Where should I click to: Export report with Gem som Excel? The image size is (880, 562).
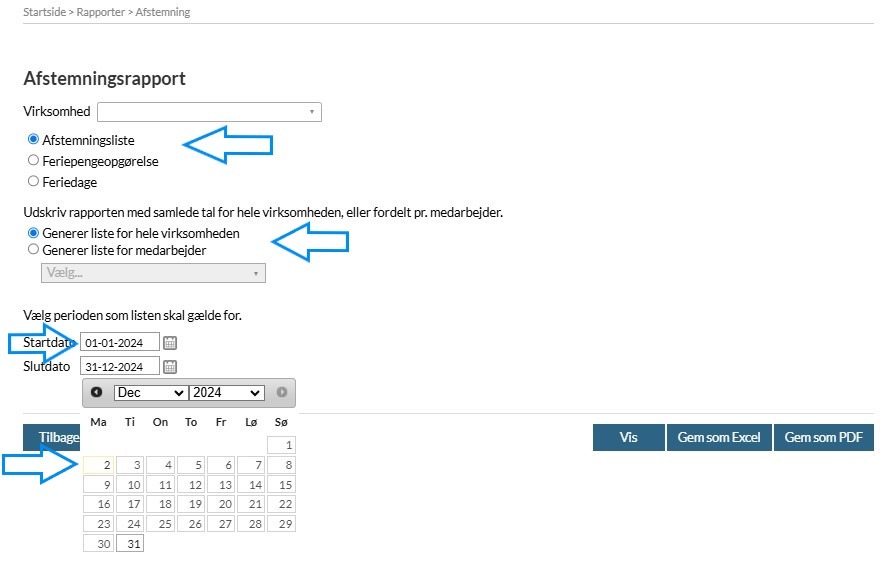719,438
